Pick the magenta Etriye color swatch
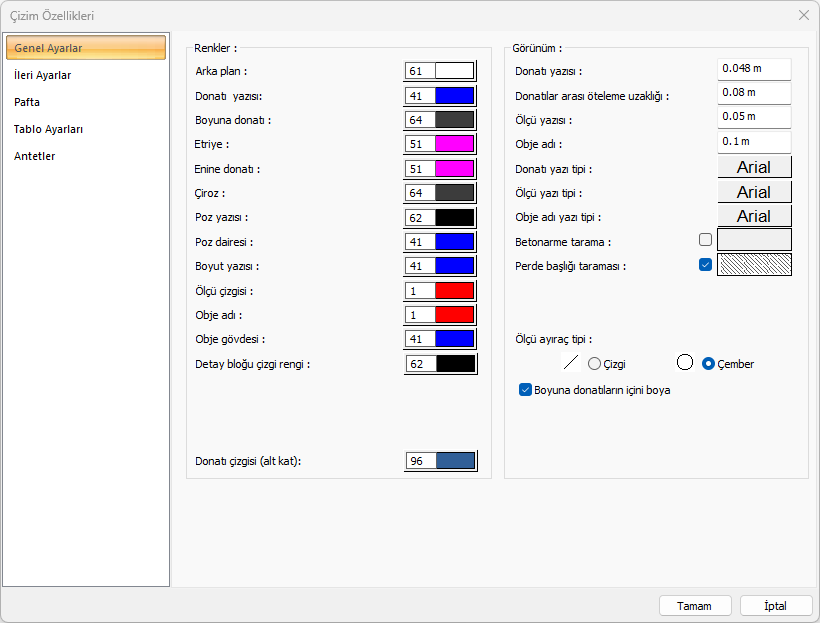The height and width of the screenshot is (623, 820). tap(455, 144)
